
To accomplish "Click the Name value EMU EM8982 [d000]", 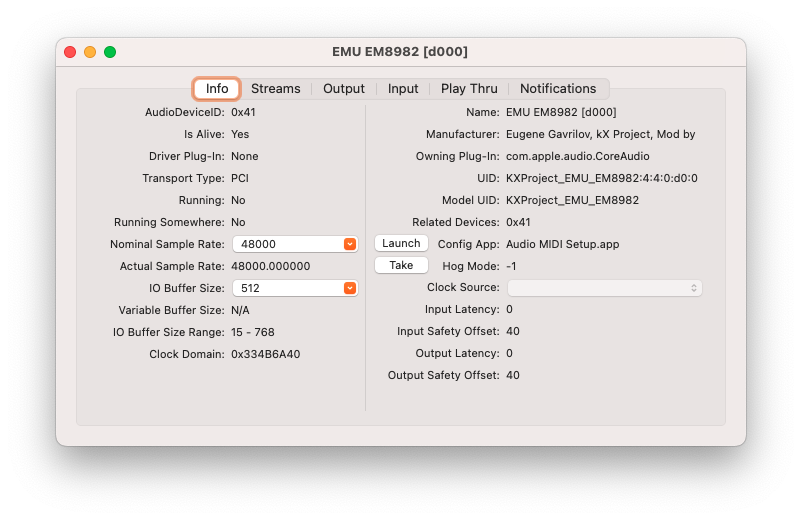I will point(561,112).
